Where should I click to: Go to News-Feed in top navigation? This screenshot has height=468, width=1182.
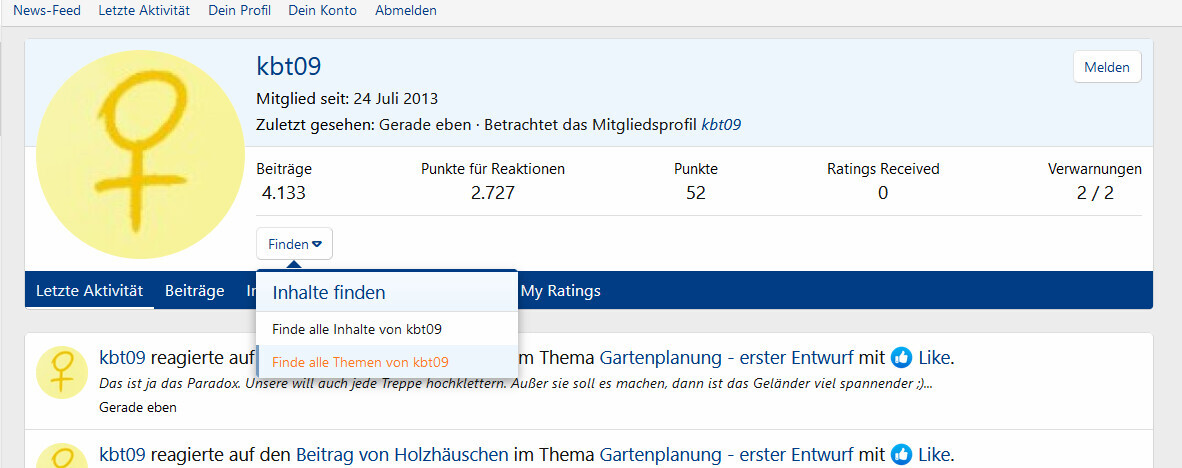pyautogui.click(x=47, y=11)
